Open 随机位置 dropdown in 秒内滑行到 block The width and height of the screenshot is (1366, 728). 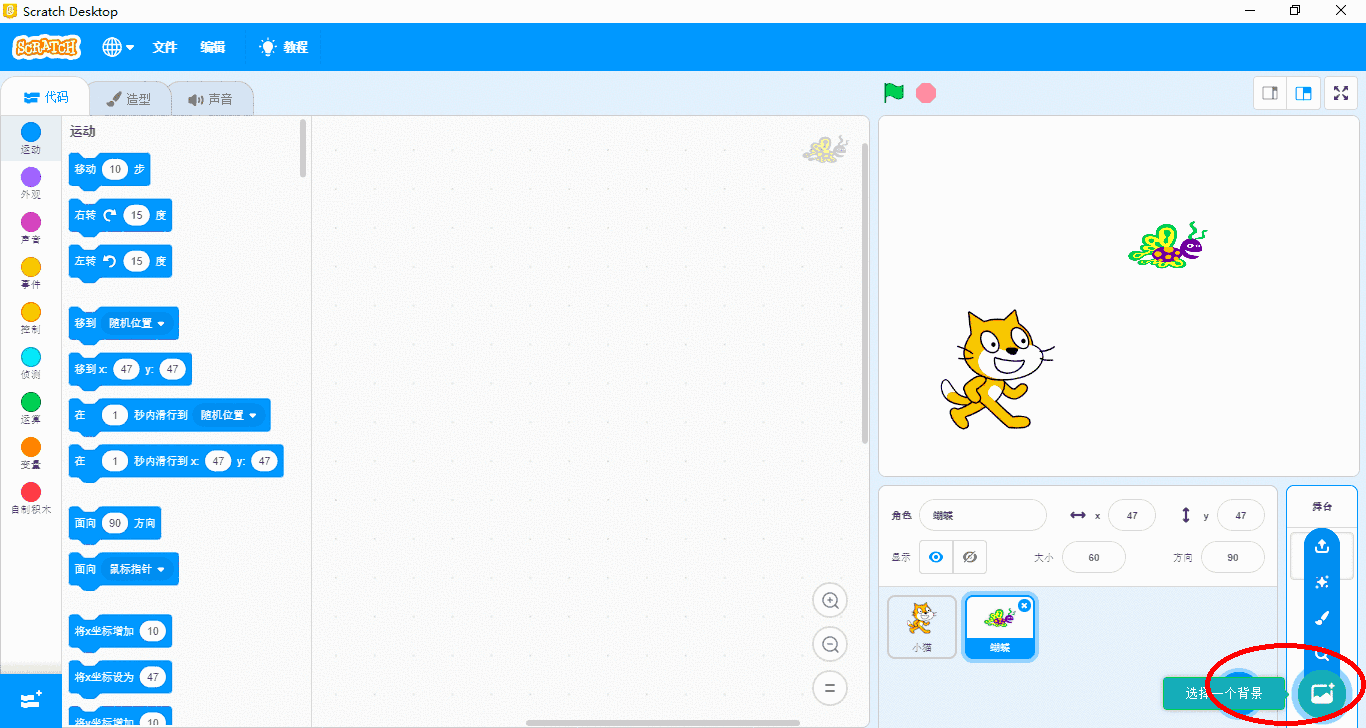pyautogui.click(x=229, y=415)
